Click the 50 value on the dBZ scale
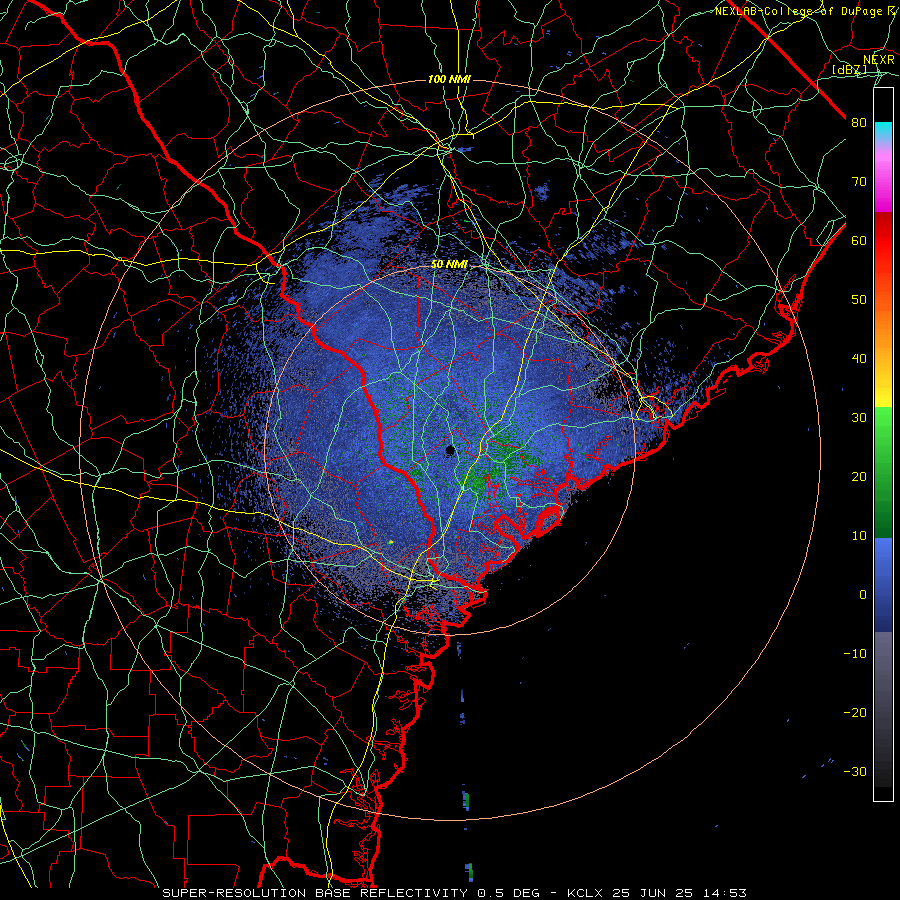Screen dimensions: 900x900 (859, 300)
